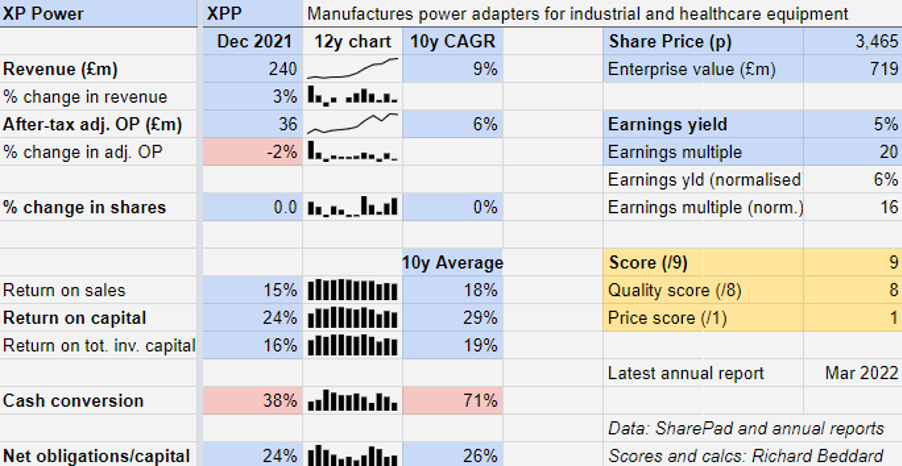Select the Return on capital bar sparkline
This screenshot has width=902, height=466.
click(352, 318)
